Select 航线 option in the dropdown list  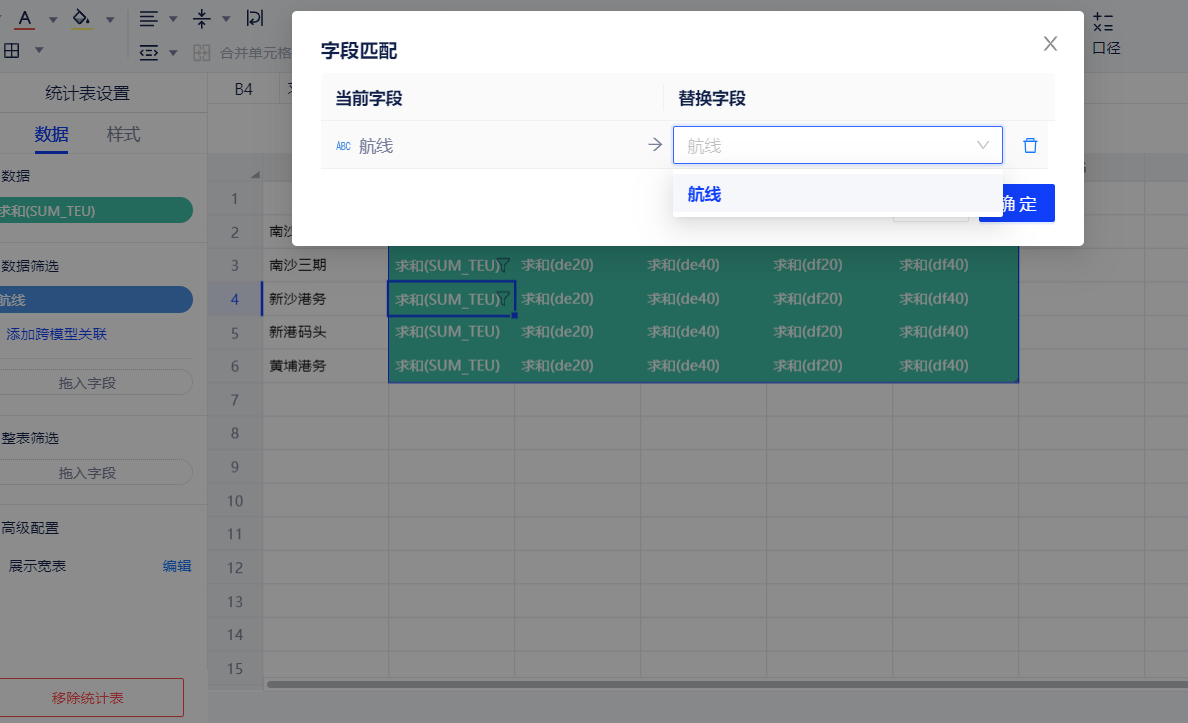(x=704, y=195)
